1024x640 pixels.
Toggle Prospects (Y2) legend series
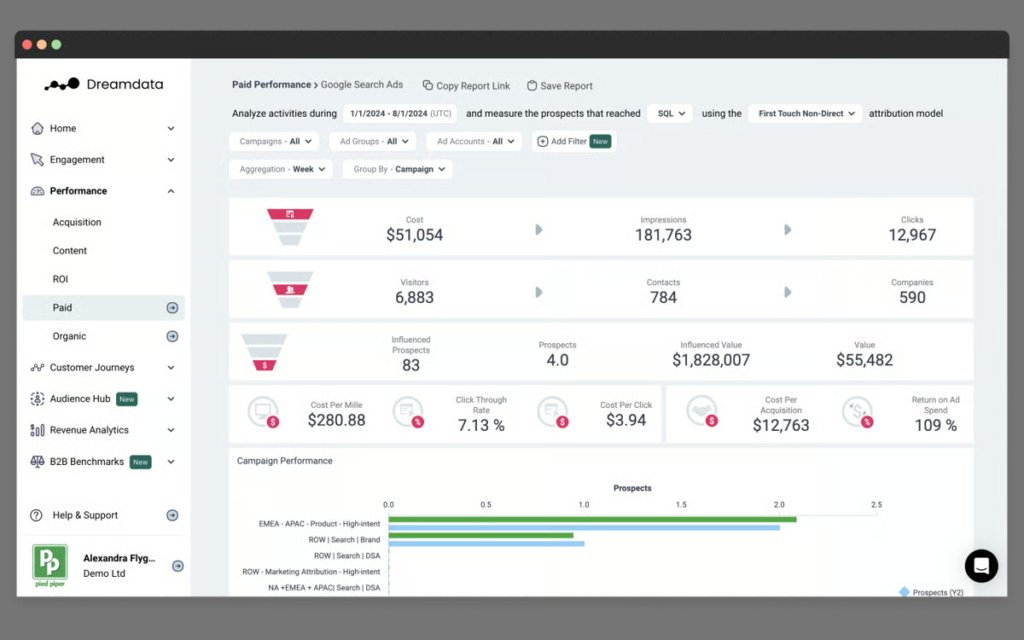931,592
